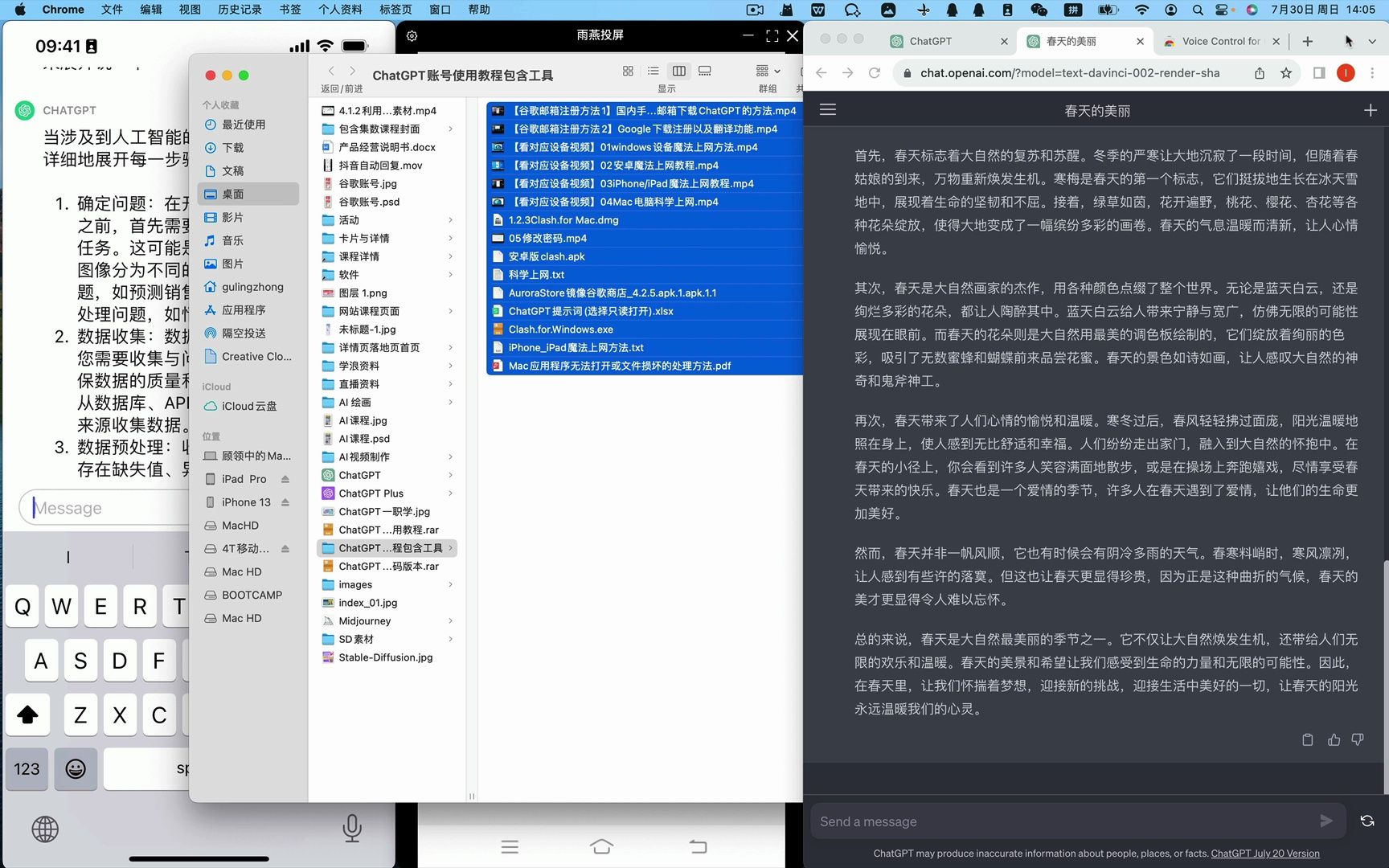Screen dimensions: 1389x868
Task: Switch Finder to gallery view
Action: [x=705, y=71]
